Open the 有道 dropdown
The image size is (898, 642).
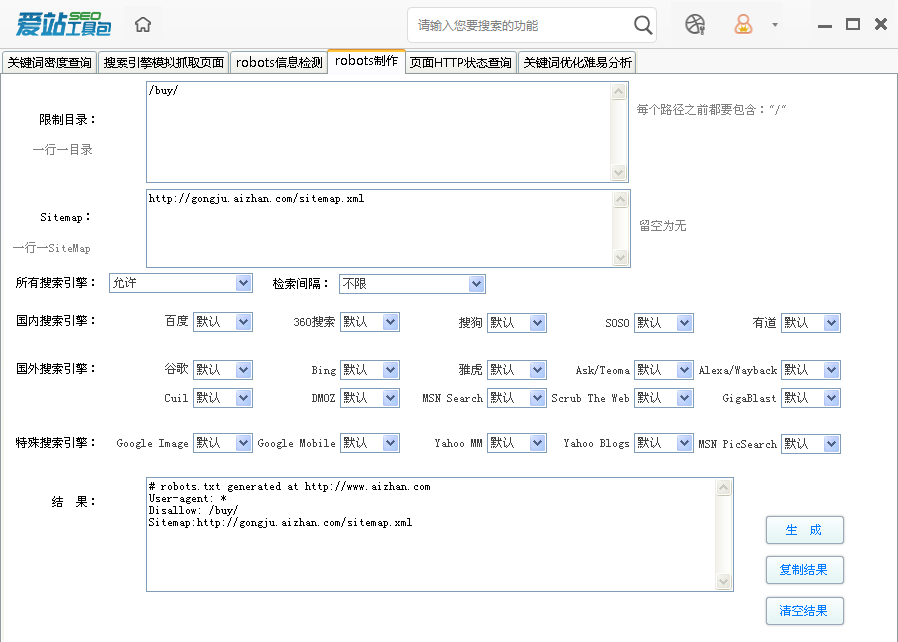811,322
